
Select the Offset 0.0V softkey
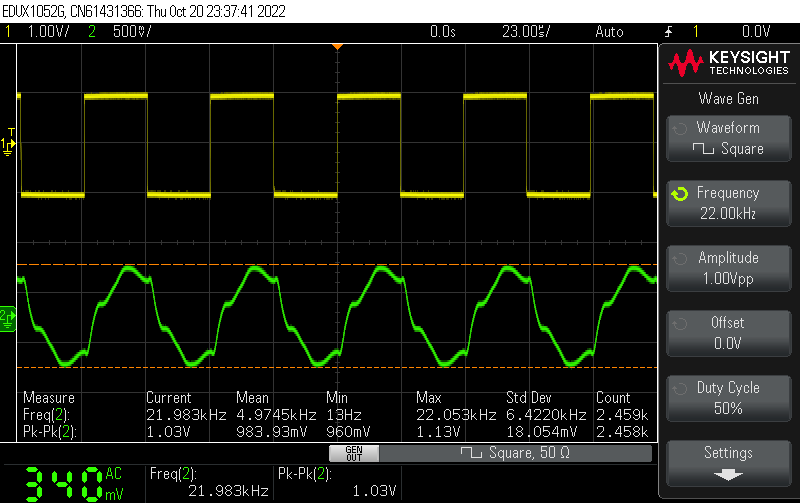[728, 333]
